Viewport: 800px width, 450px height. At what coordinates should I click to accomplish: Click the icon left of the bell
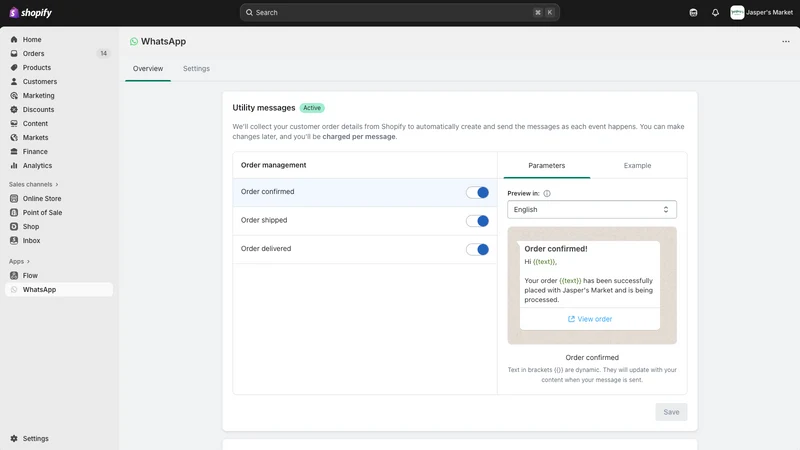(x=693, y=13)
